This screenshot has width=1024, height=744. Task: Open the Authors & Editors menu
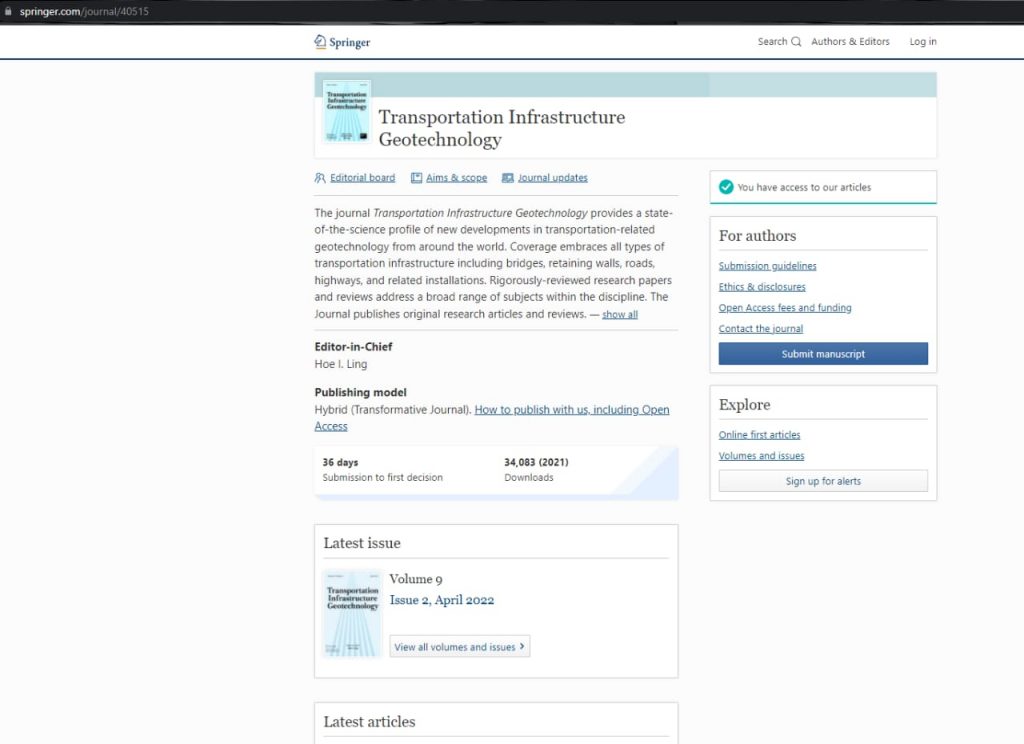pyautogui.click(x=850, y=41)
